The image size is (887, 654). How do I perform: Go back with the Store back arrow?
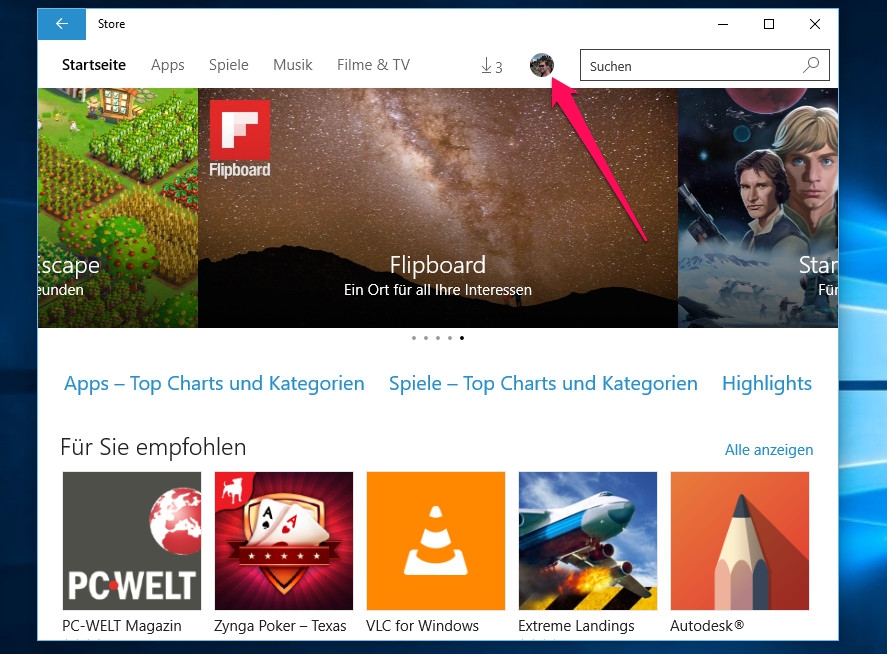click(62, 24)
